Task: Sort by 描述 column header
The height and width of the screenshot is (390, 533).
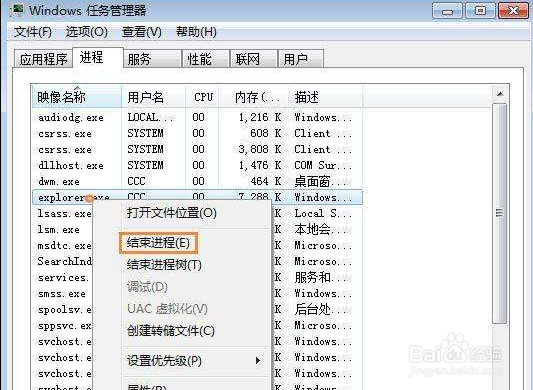Action: (x=326, y=97)
